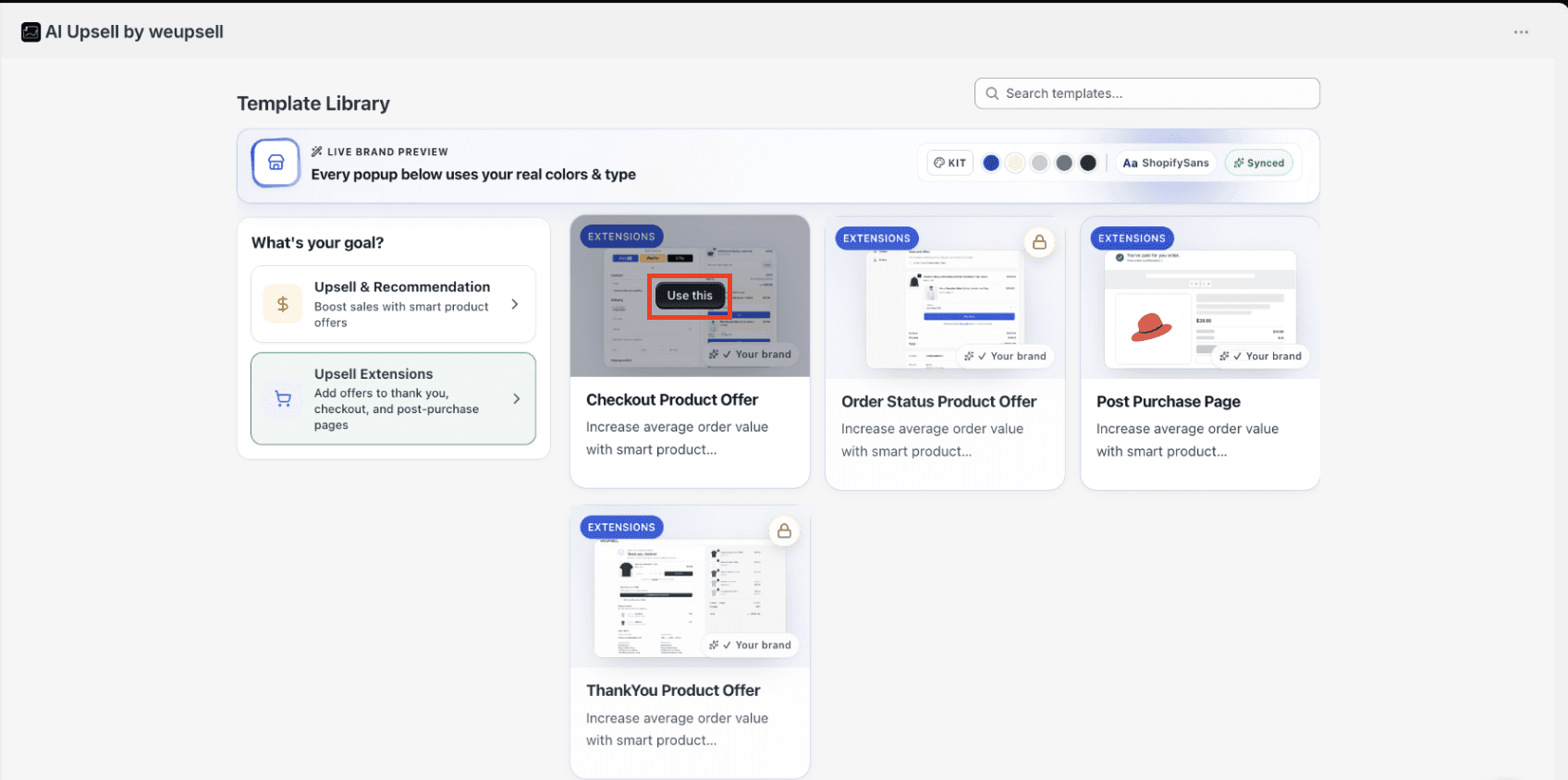Click the EXTENSIONS tag on the Order Status Product Offer card
The image size is (1568, 780).
coord(876,238)
